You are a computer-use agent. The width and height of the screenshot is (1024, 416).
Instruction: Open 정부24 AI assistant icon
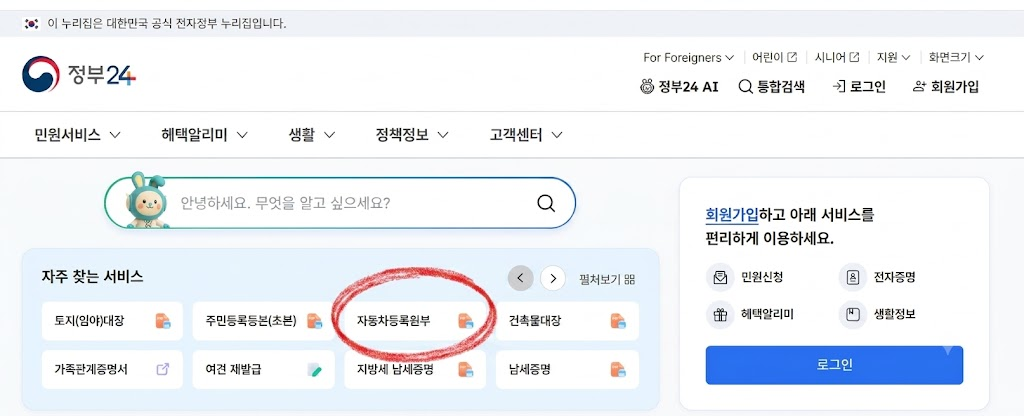tap(647, 86)
